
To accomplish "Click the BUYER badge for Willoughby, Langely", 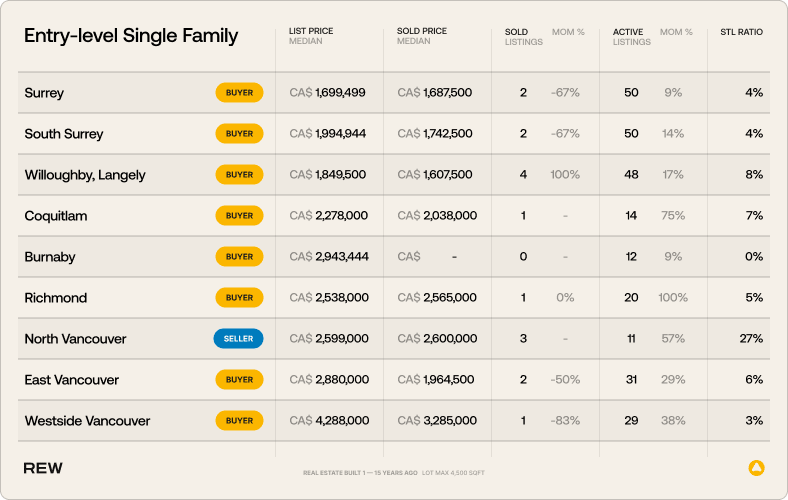I will 239,175.
